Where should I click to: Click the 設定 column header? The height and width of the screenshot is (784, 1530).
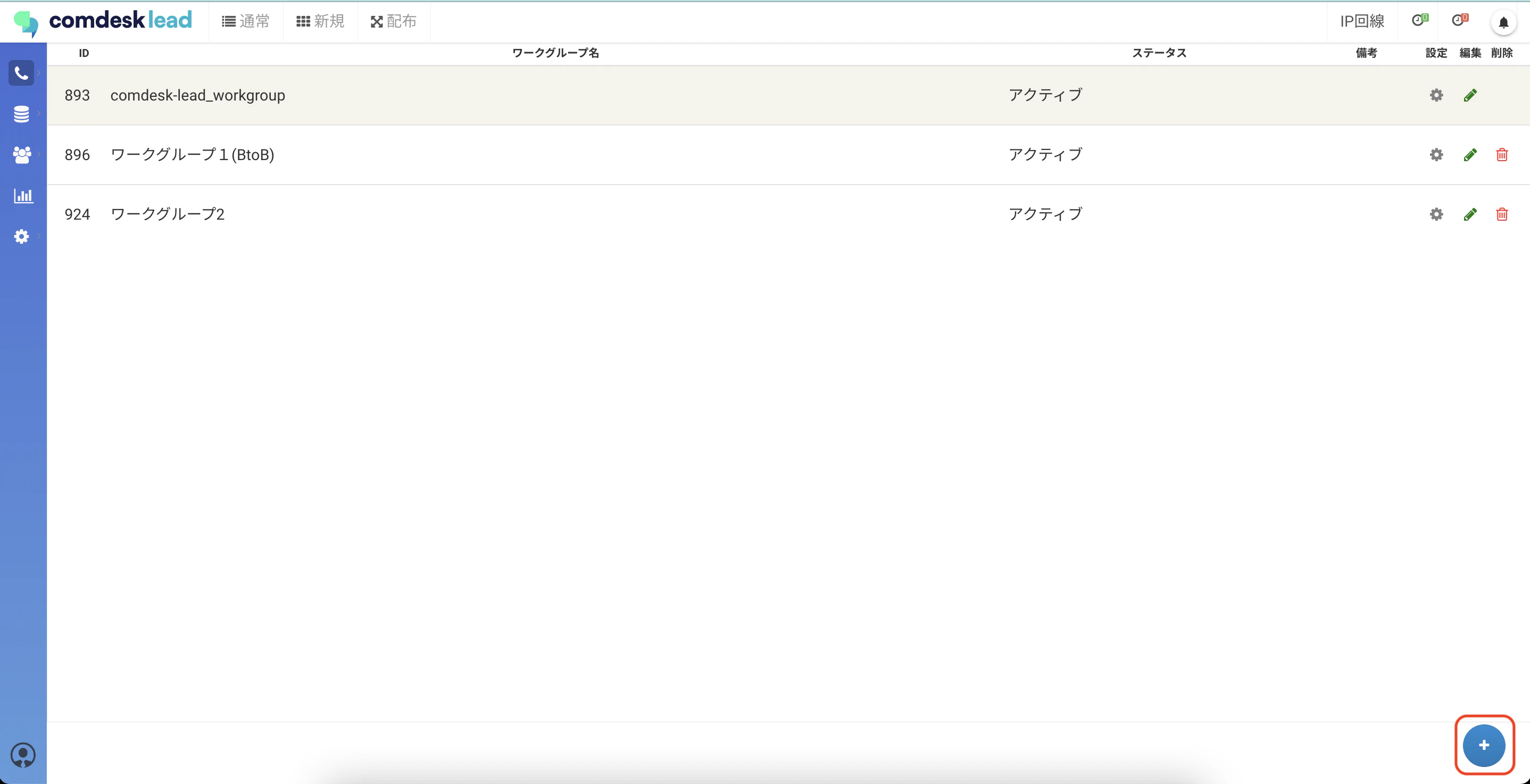pyautogui.click(x=1436, y=53)
